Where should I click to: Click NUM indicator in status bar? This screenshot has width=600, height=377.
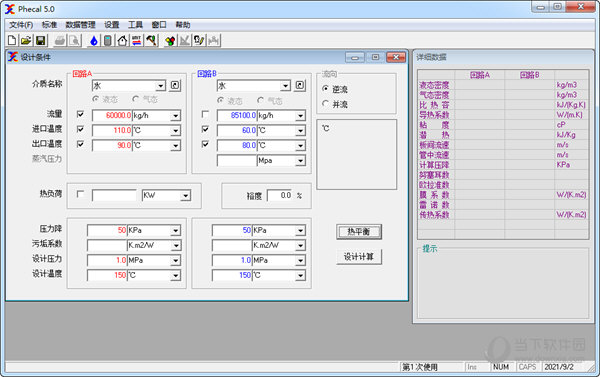coord(501,367)
